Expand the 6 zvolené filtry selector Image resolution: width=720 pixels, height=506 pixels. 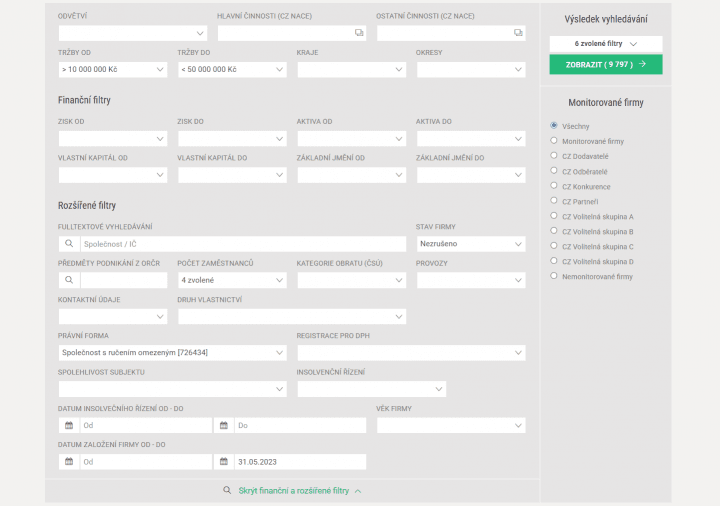tap(606, 44)
